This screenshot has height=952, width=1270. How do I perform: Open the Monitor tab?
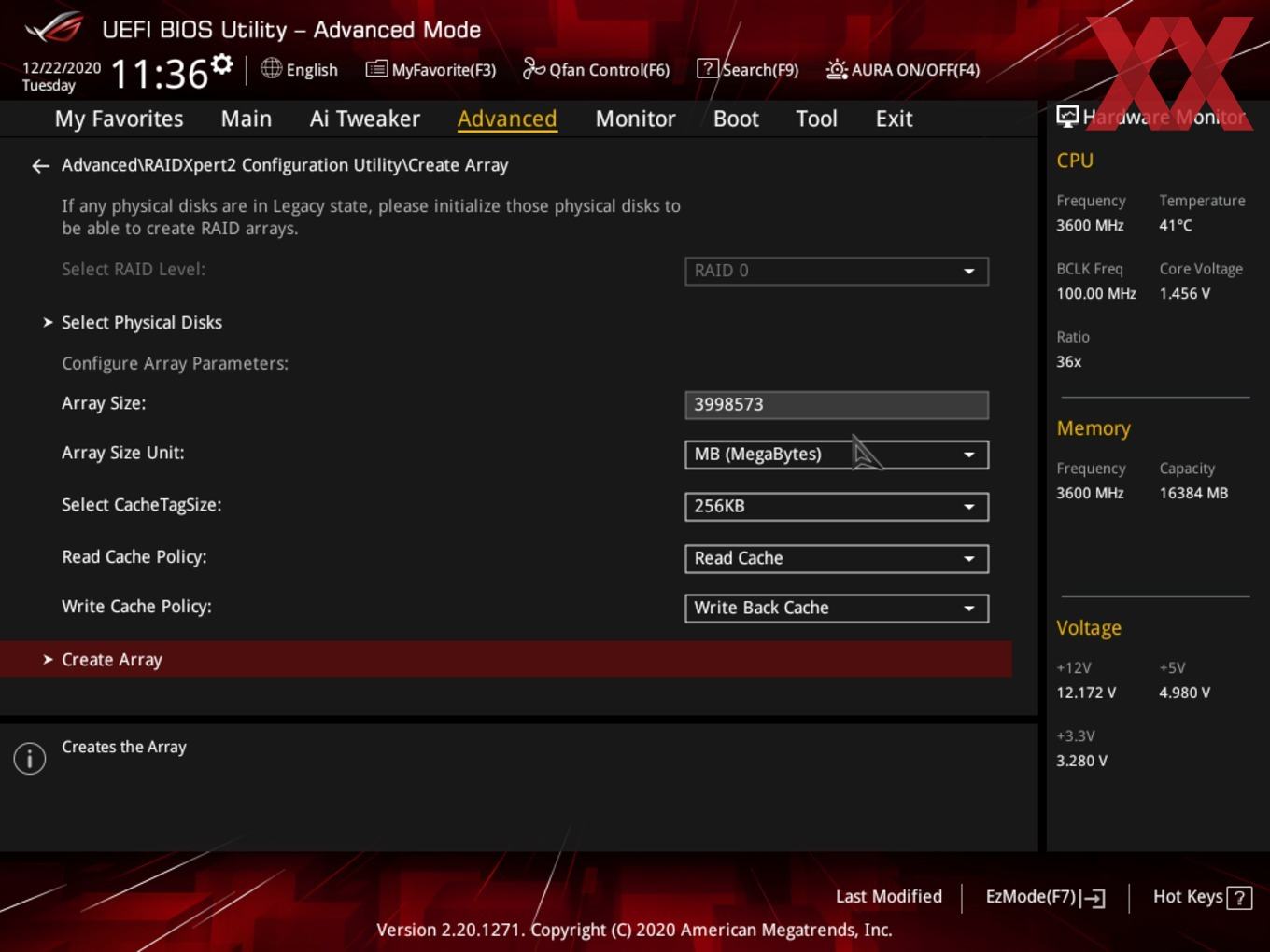pyautogui.click(x=635, y=119)
